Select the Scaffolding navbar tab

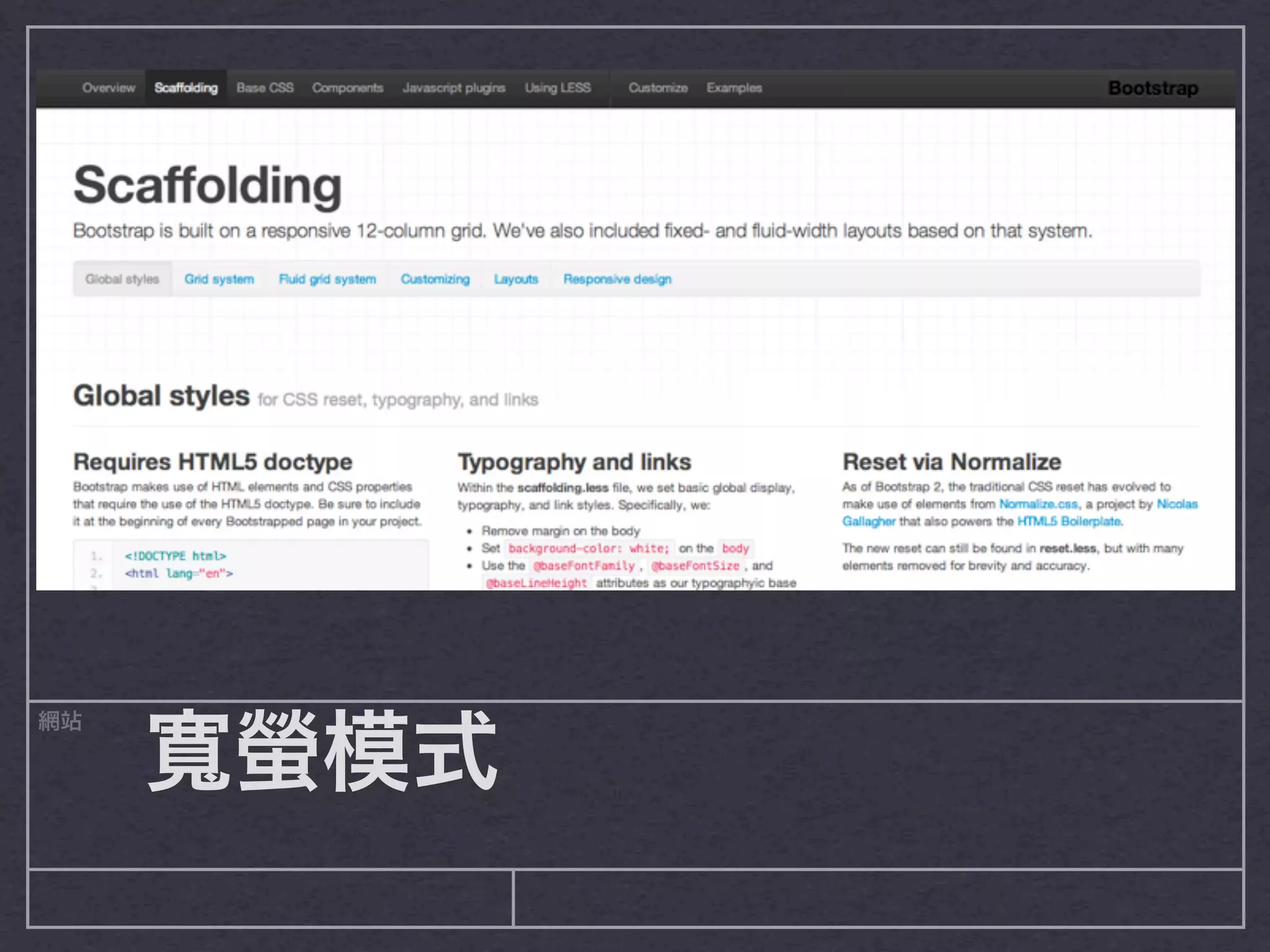[186, 88]
